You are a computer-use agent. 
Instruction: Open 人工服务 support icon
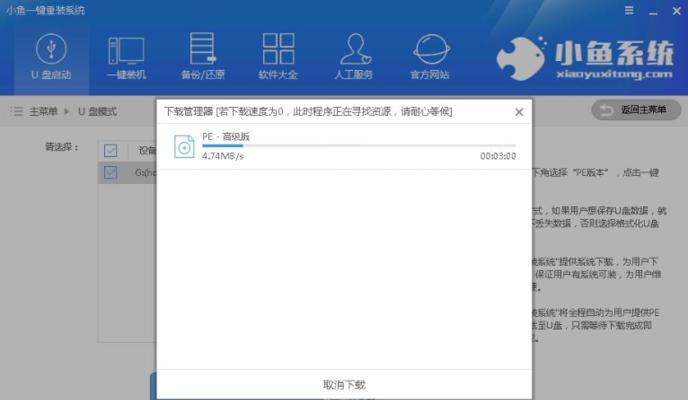coord(355,49)
